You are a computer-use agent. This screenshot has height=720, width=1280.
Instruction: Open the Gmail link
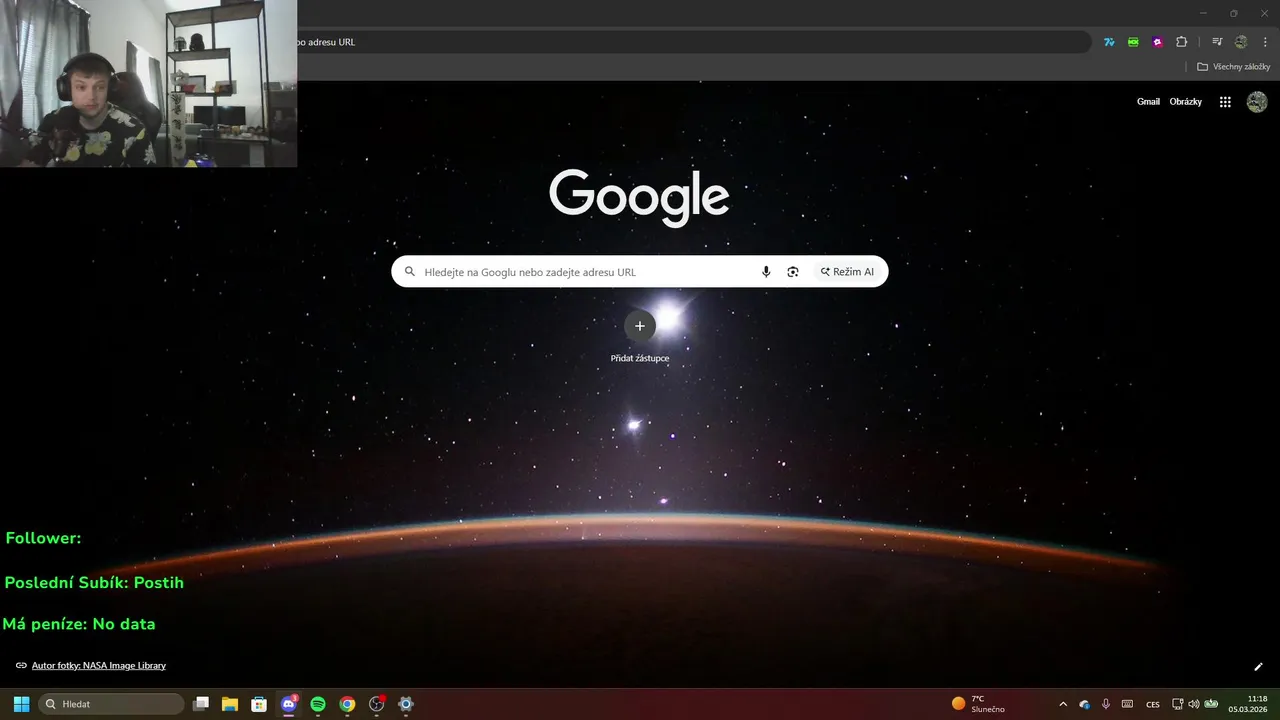(1148, 102)
